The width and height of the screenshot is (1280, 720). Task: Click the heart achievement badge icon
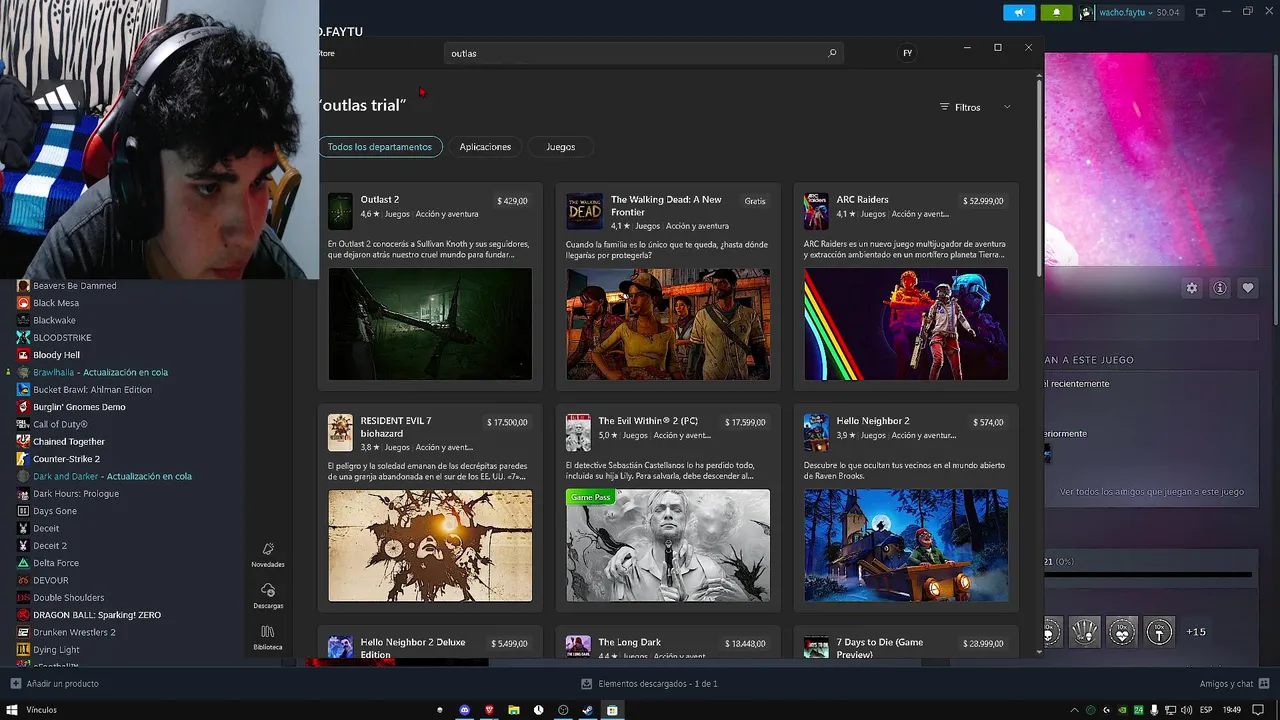pyautogui.click(x=1122, y=632)
